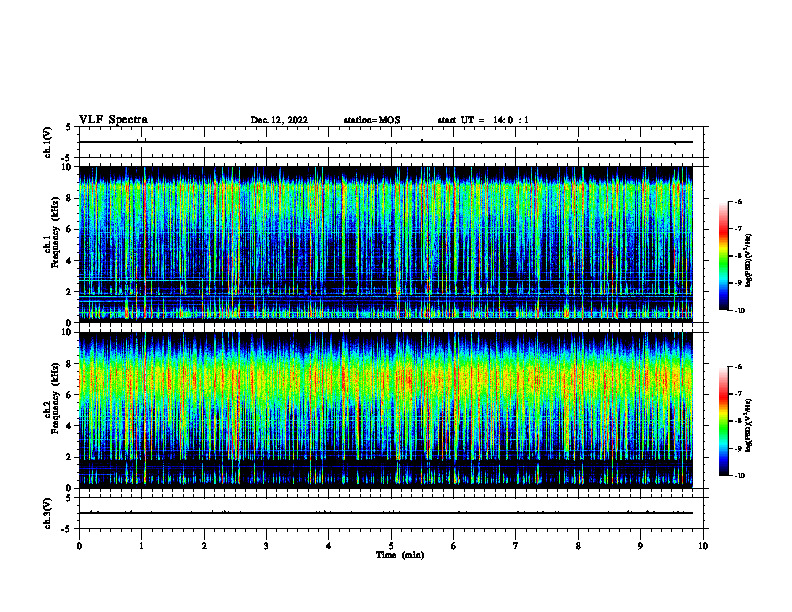Click the ch.1 colorbar tick "-6"
The width and height of the screenshot is (792, 612).
tap(738, 201)
